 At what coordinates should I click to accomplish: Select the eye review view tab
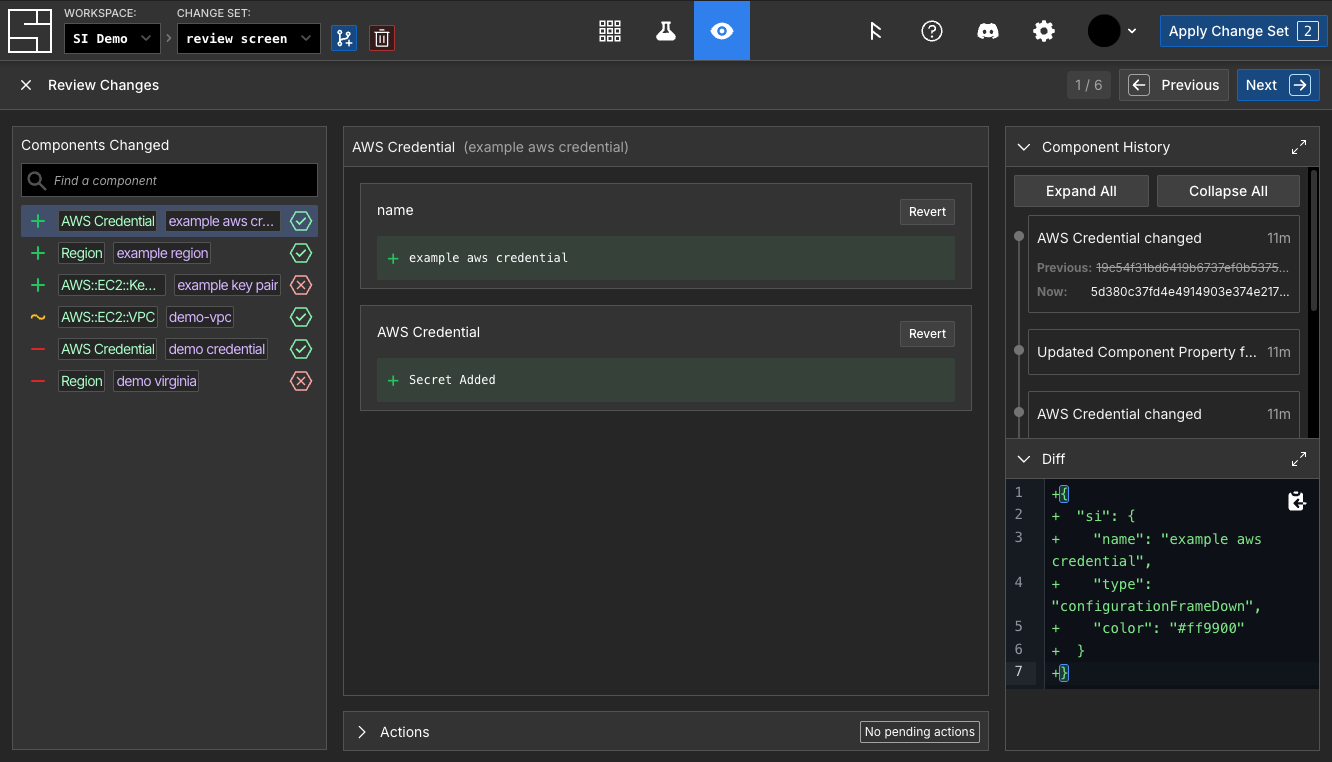pos(722,31)
